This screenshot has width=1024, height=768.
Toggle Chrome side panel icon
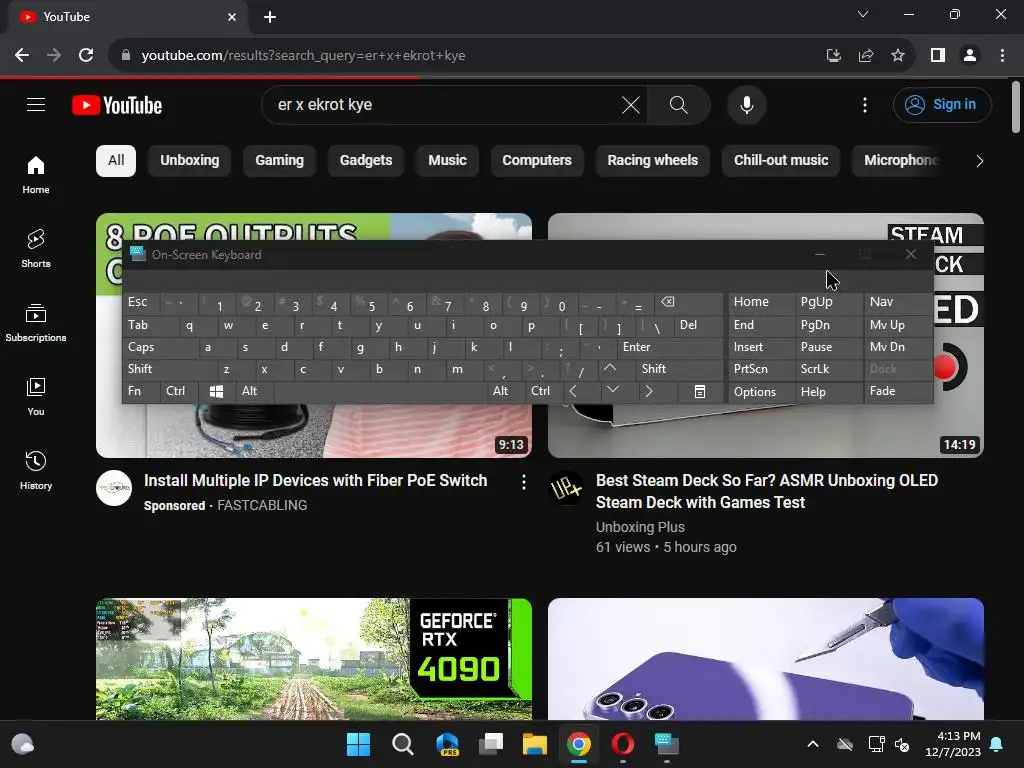click(938, 56)
